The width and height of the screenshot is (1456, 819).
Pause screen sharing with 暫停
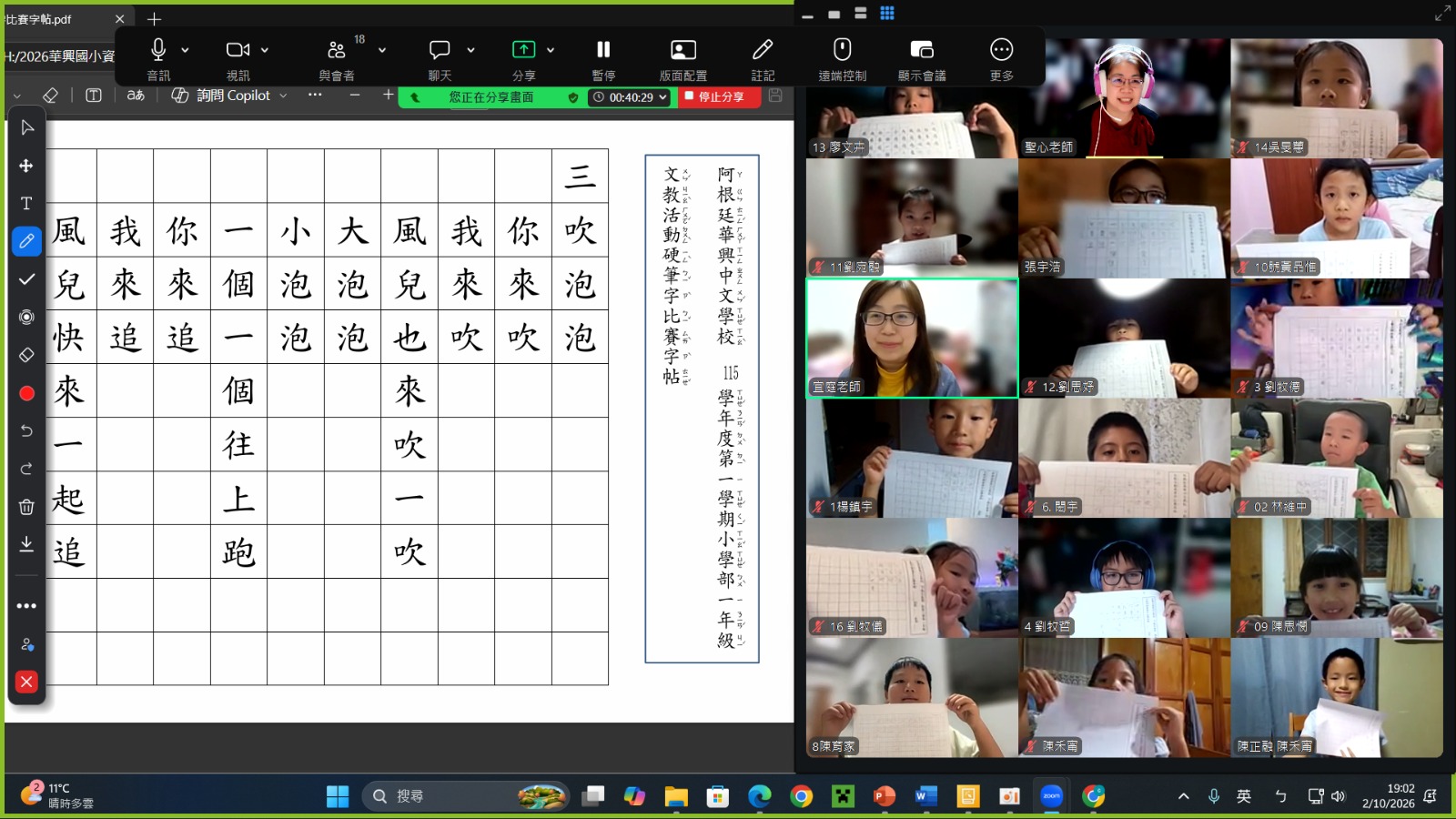603,59
